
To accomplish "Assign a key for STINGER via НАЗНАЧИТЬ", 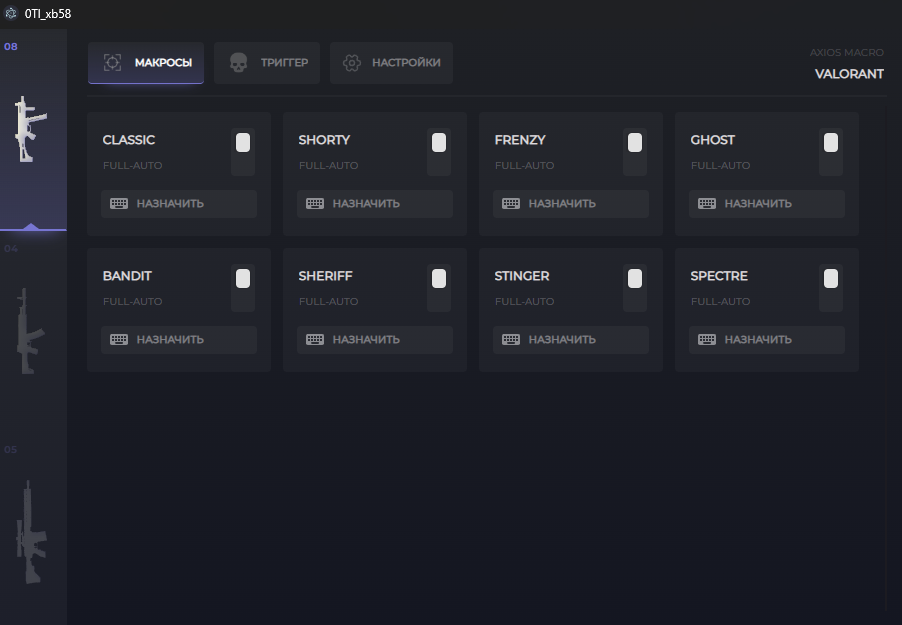I will (x=571, y=340).
